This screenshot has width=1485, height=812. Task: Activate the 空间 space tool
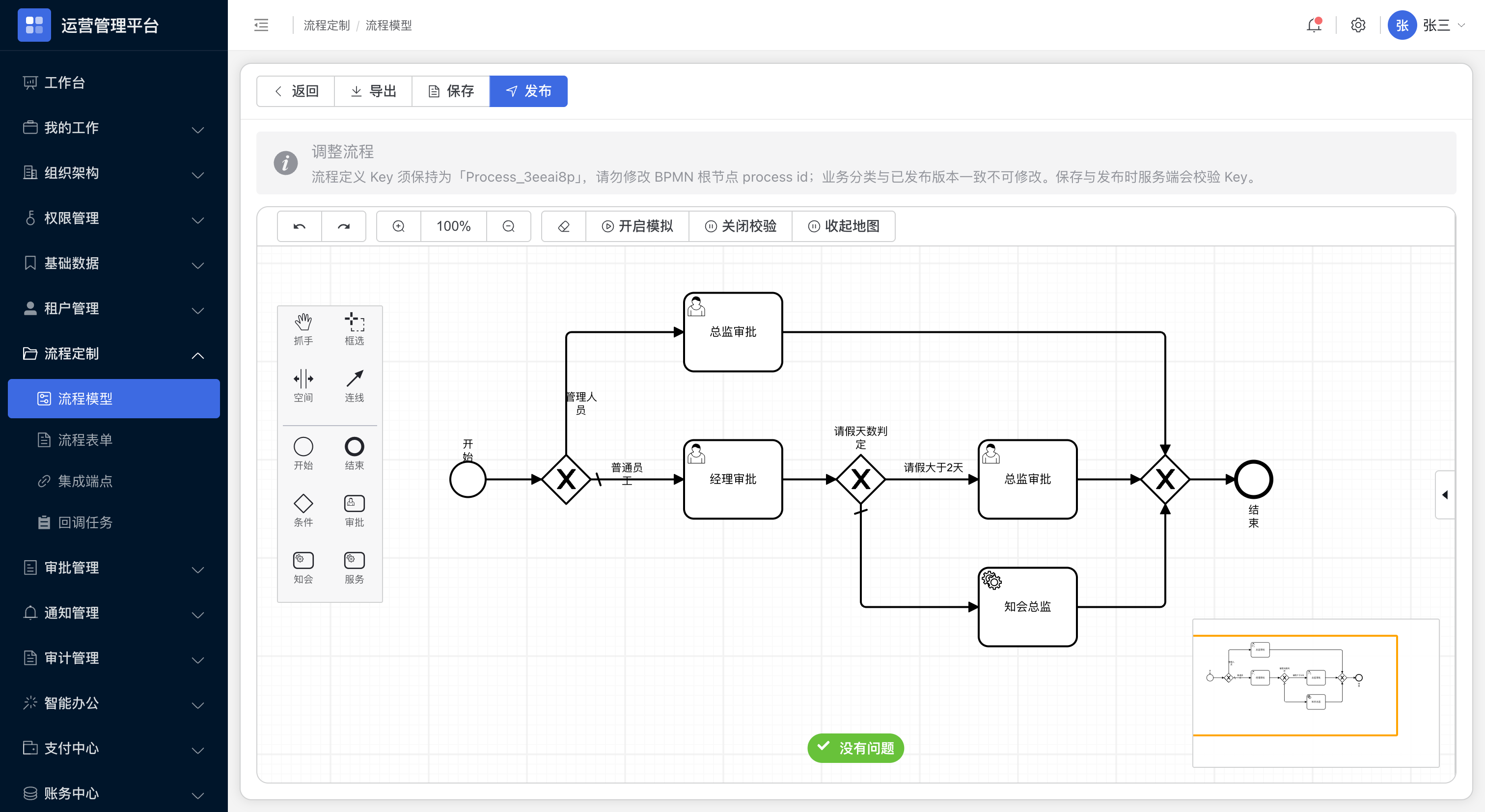point(303,385)
